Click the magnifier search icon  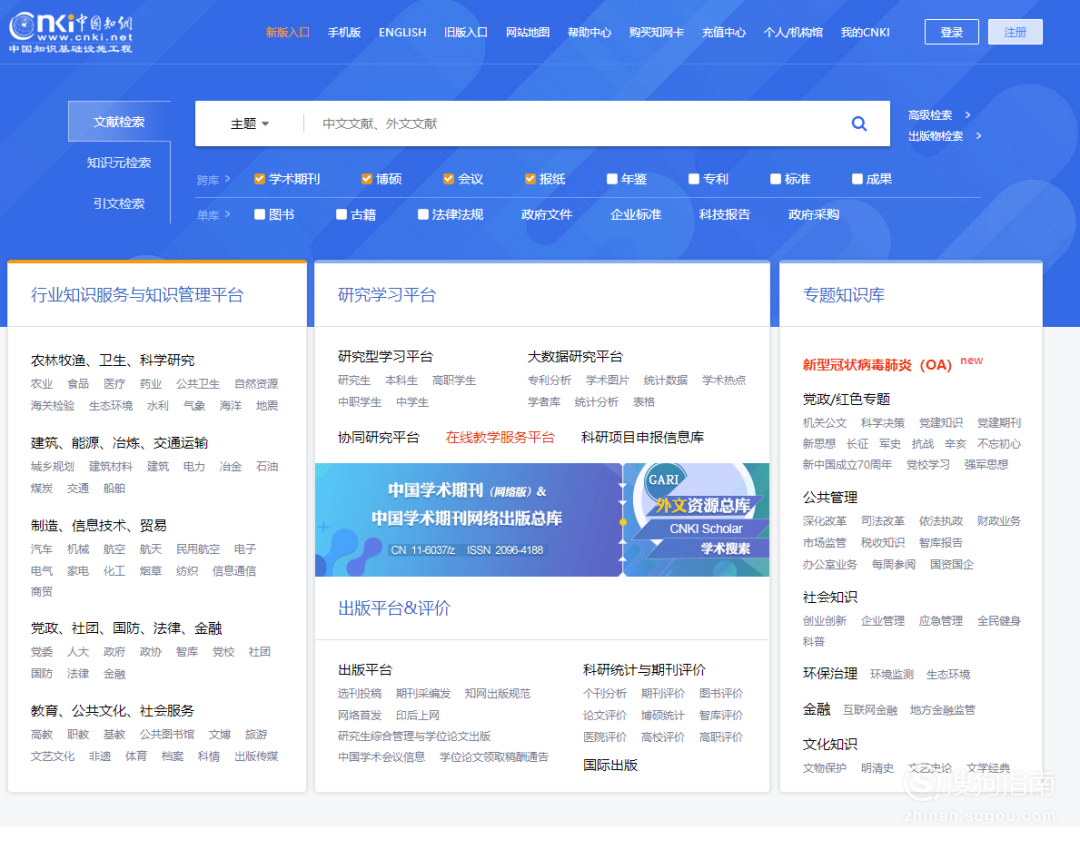point(859,124)
